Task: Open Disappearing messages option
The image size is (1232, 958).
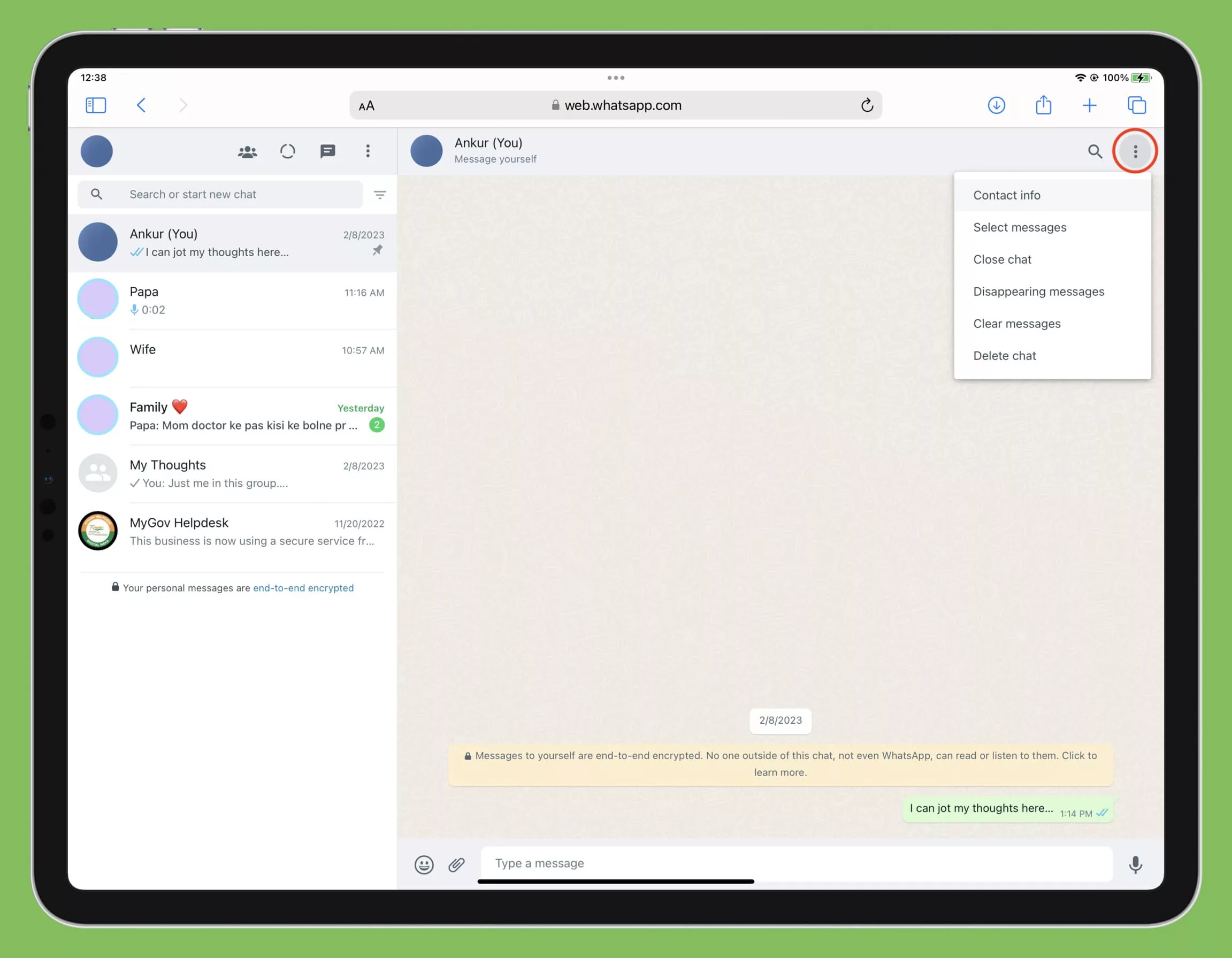Action: tap(1053, 292)
